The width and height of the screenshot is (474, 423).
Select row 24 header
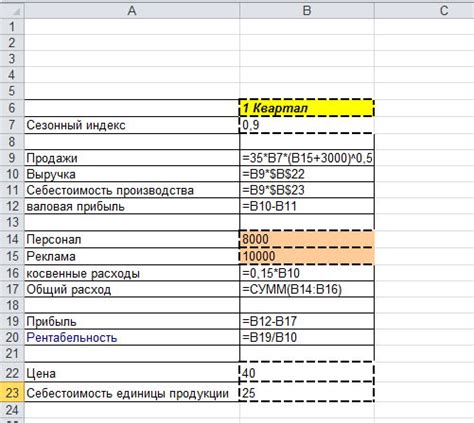click(12, 410)
